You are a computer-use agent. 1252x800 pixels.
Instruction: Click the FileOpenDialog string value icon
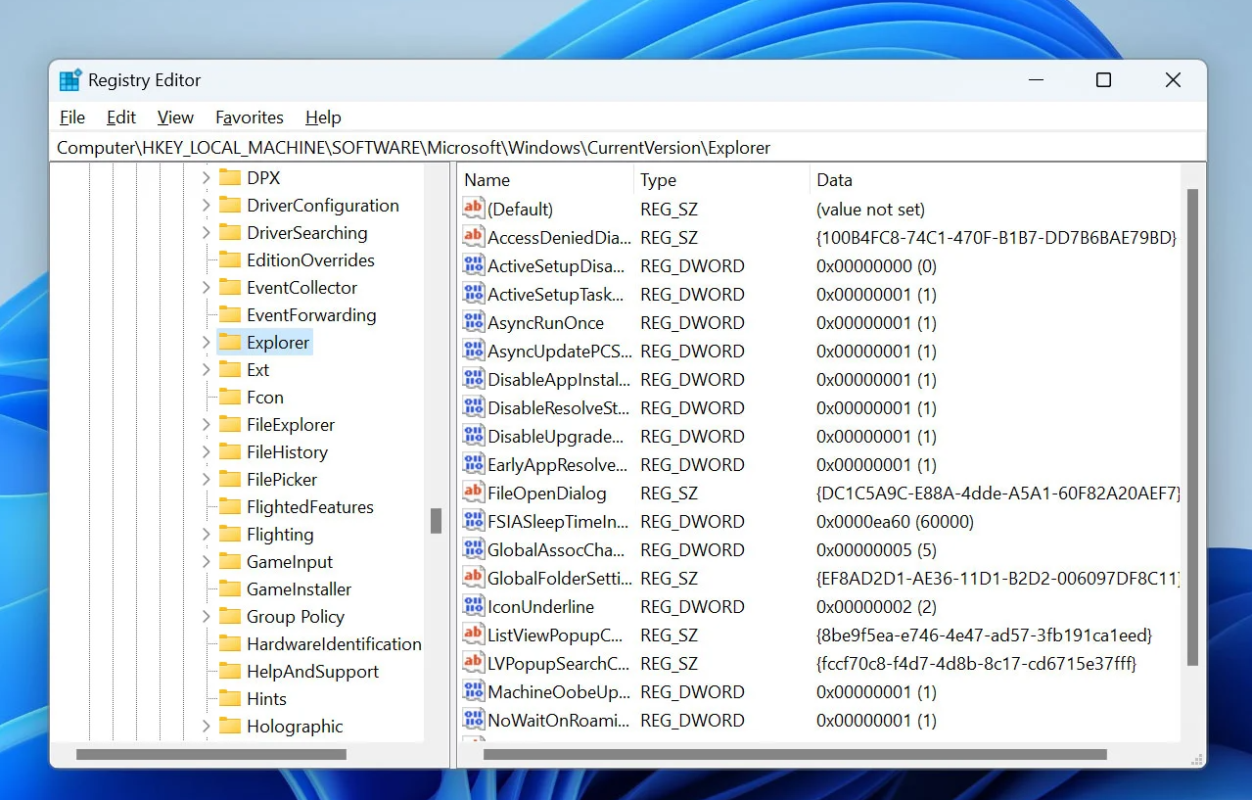[x=473, y=492]
